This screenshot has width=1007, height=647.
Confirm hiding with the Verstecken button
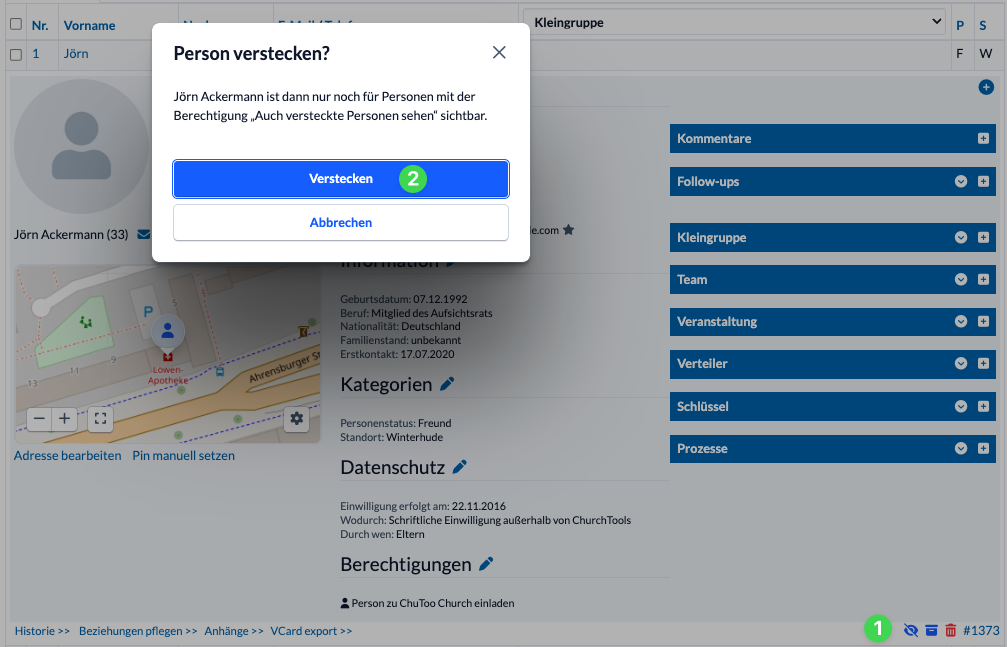340,179
